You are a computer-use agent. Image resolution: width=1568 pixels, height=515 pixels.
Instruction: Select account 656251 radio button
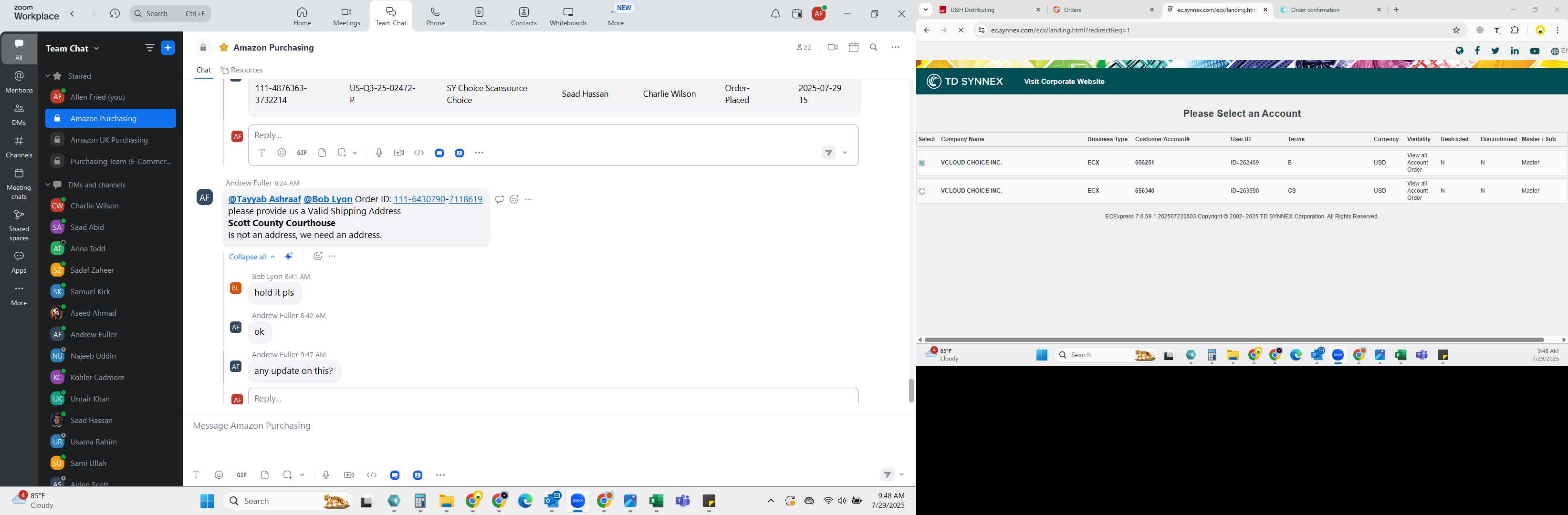coord(922,163)
